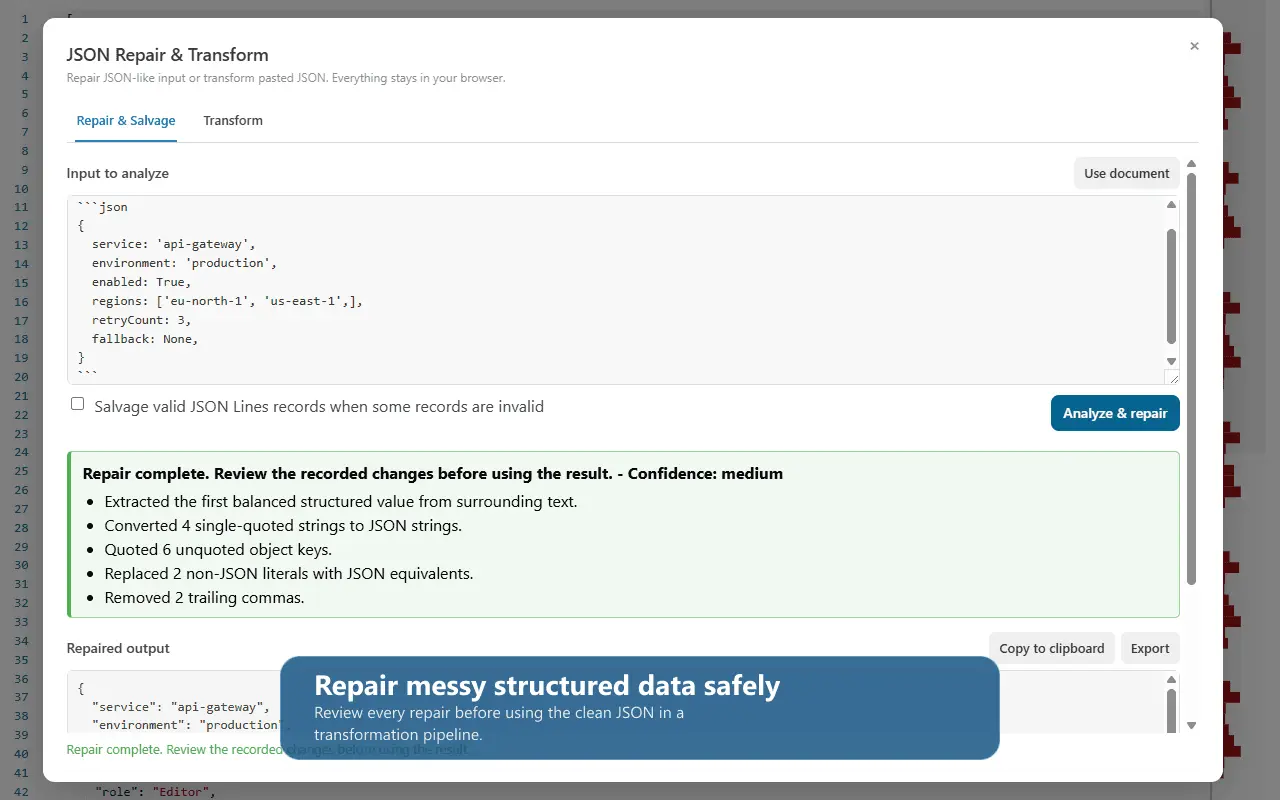Click line number 1 in background editor
The image size is (1280, 800).
[x=24, y=19]
